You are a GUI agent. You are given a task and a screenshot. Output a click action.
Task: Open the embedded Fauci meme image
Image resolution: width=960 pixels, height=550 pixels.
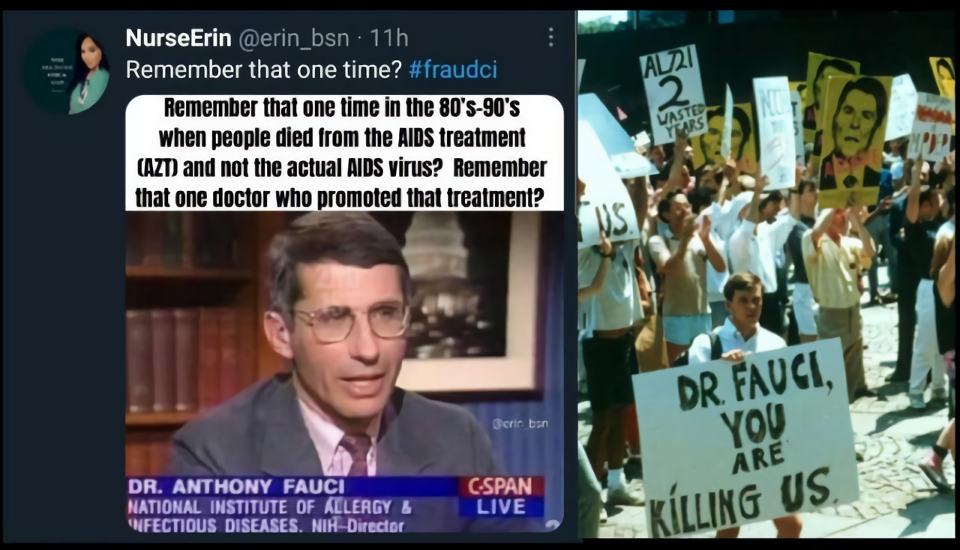(344, 314)
